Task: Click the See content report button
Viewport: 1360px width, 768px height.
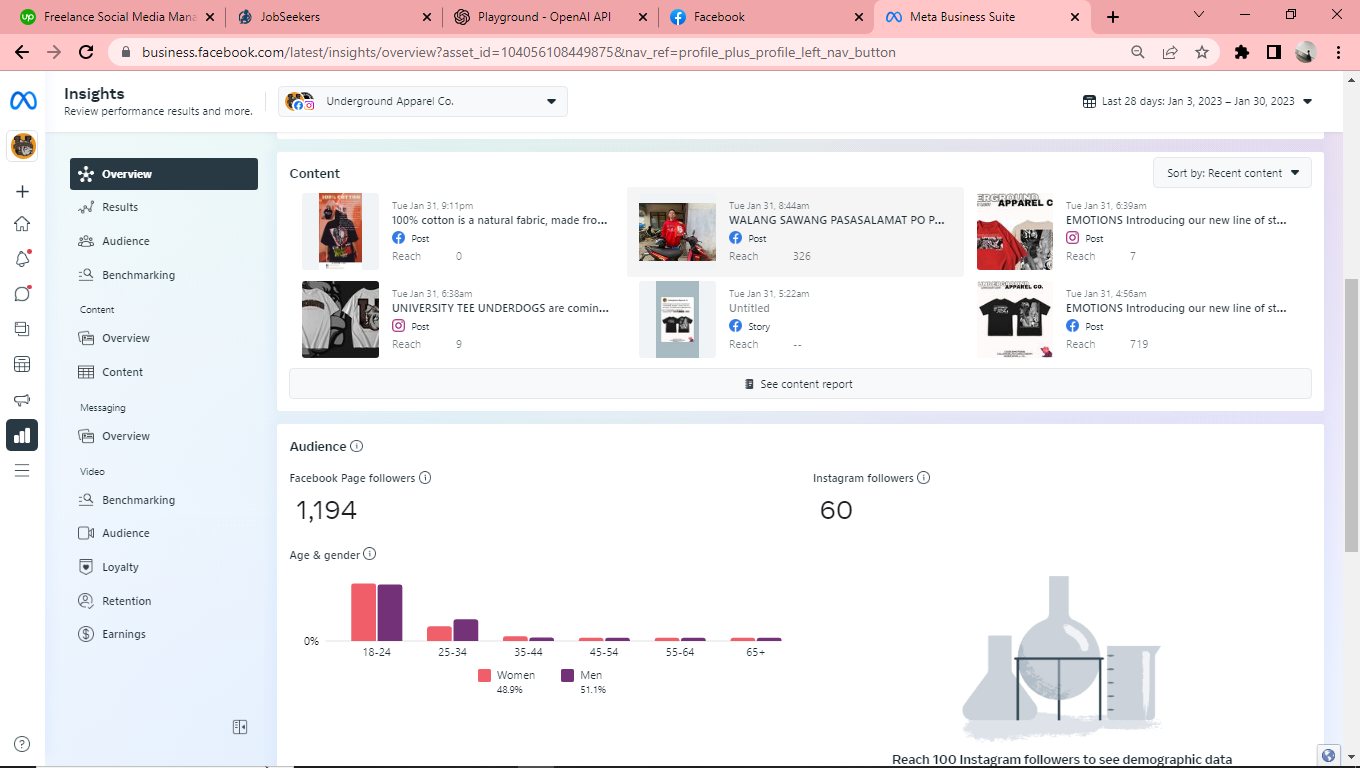Action: (x=800, y=384)
